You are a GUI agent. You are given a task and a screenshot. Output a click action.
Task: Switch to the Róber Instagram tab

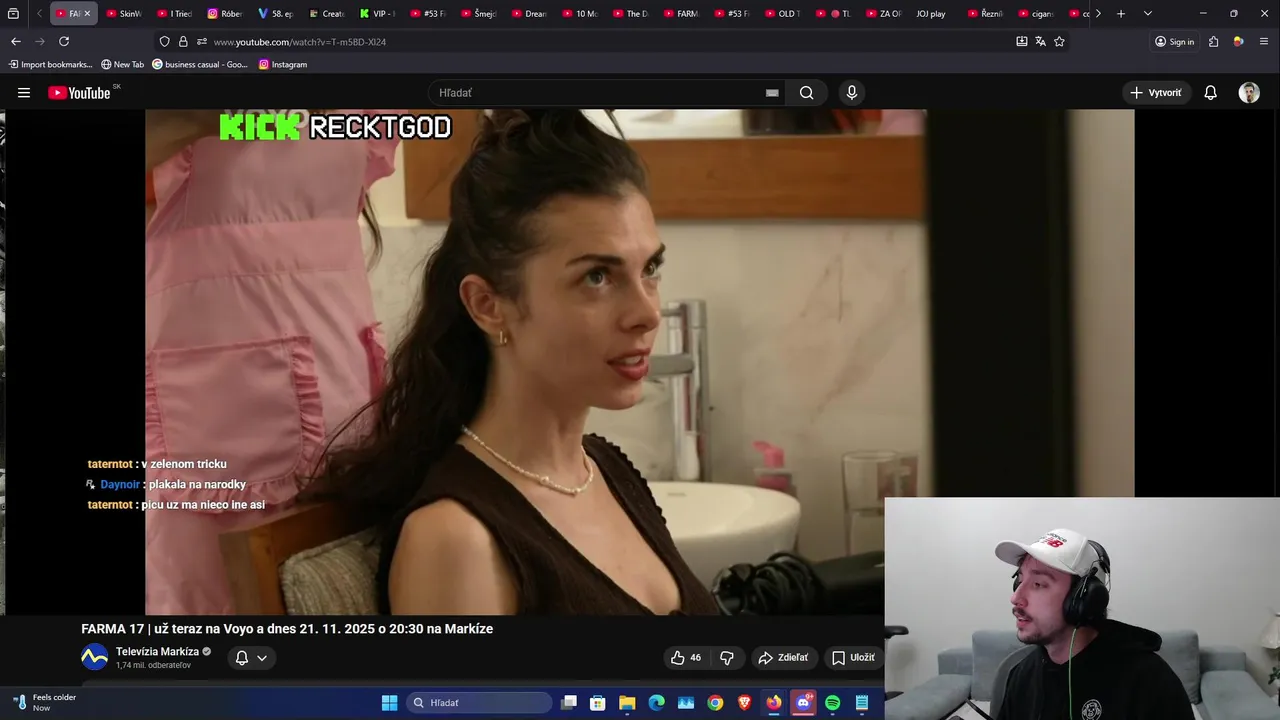pos(225,14)
